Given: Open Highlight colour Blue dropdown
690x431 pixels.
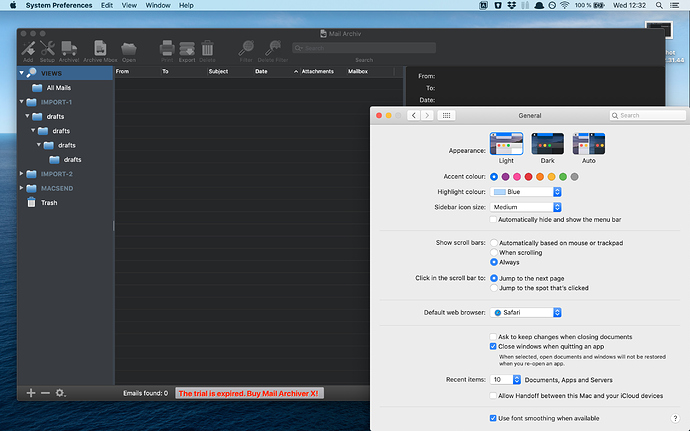Looking at the screenshot, I should click(x=525, y=192).
